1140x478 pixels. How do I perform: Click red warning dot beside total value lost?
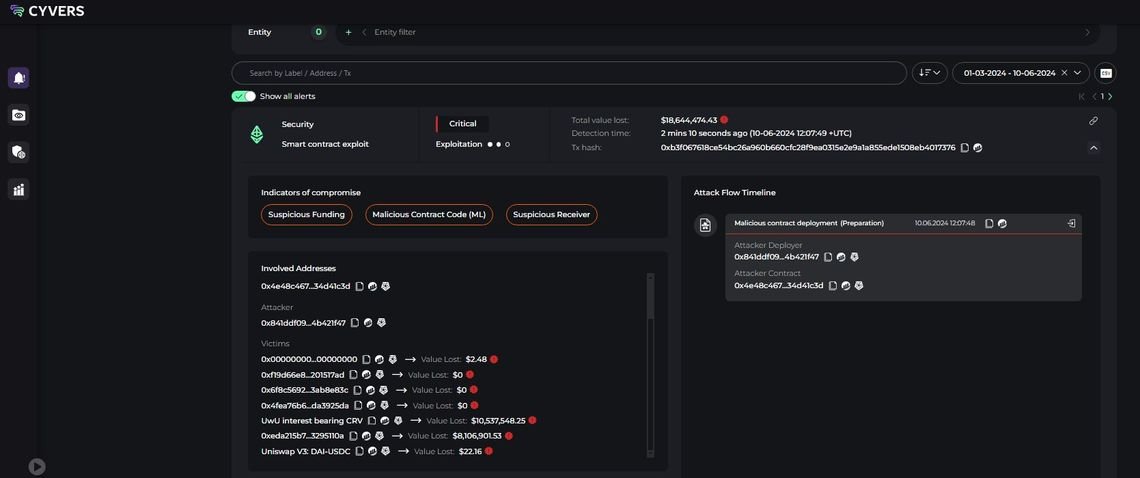724,119
